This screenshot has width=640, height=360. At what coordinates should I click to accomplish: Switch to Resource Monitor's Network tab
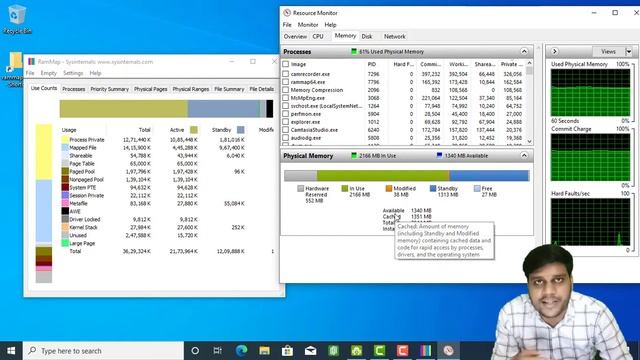point(394,36)
